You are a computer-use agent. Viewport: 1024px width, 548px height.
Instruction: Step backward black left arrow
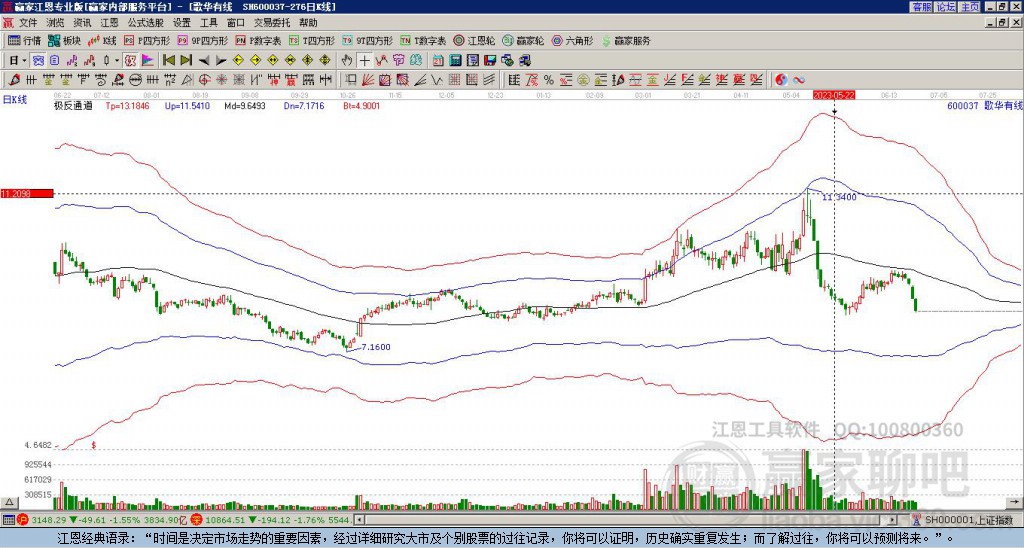click(x=204, y=61)
